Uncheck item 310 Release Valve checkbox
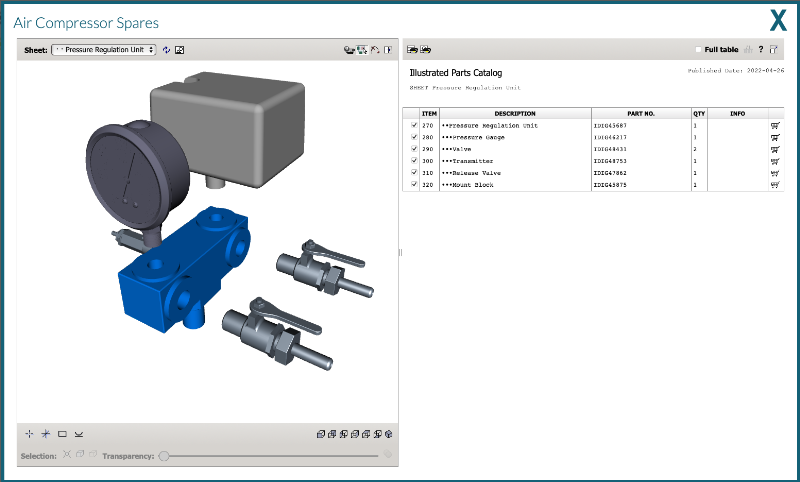The height and width of the screenshot is (482, 800). click(x=414, y=172)
